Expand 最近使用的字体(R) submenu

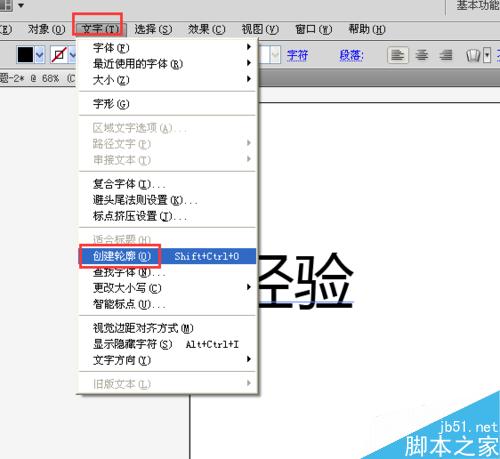(x=167, y=63)
